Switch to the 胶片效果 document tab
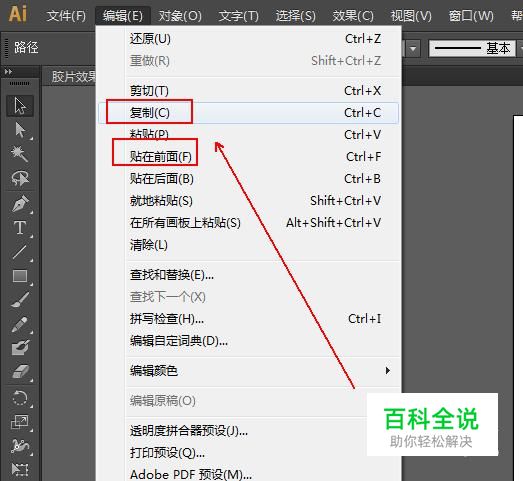 tap(73, 77)
